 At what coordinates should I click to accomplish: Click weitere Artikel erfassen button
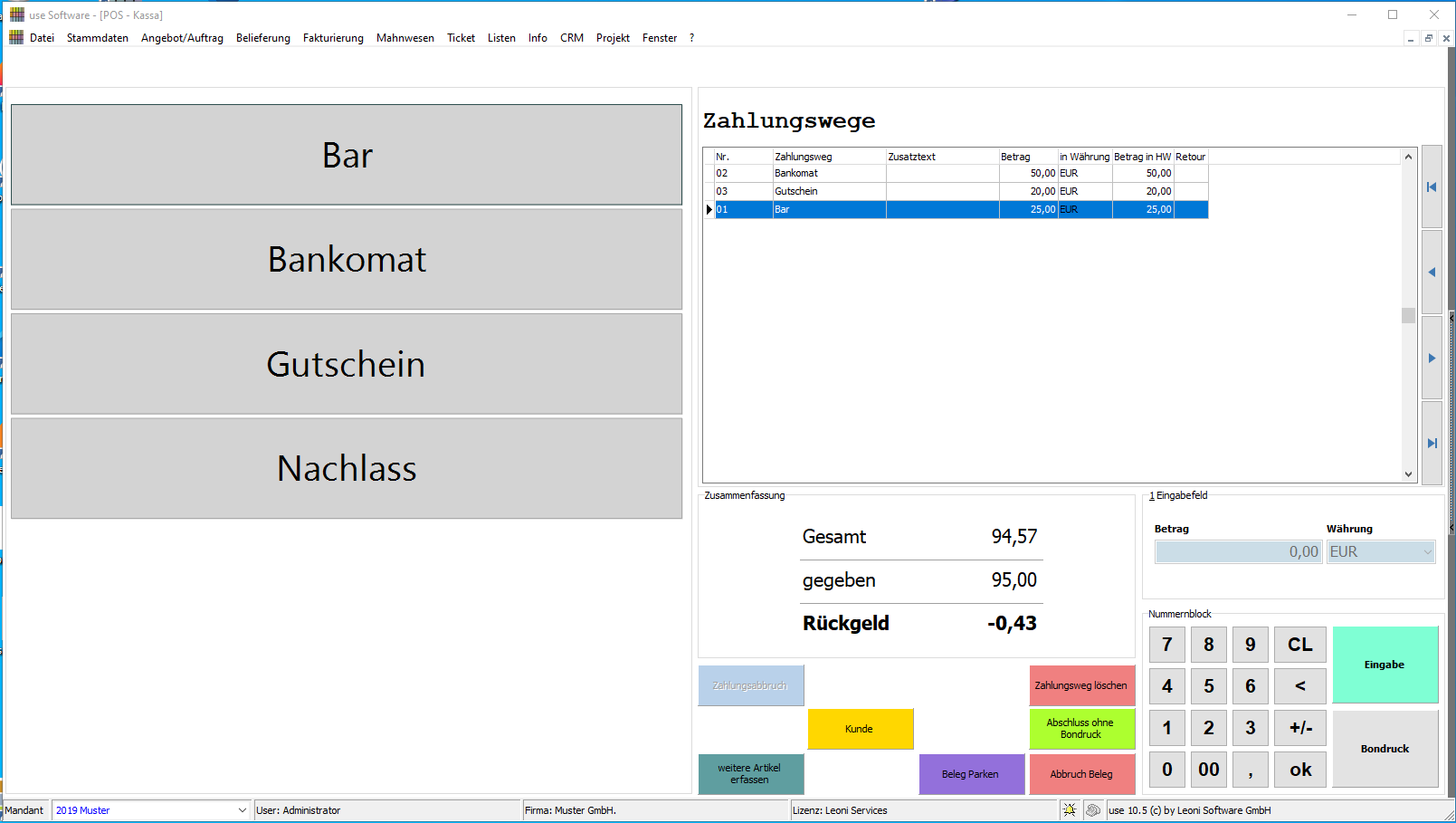tap(750, 774)
